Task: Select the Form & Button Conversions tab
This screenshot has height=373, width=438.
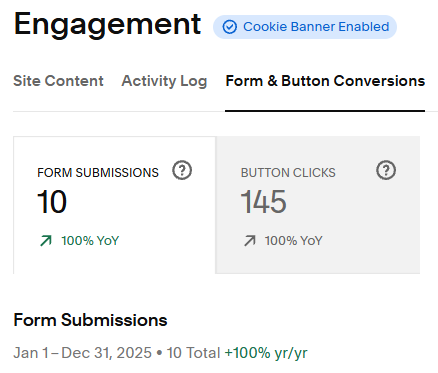Action: [x=325, y=81]
